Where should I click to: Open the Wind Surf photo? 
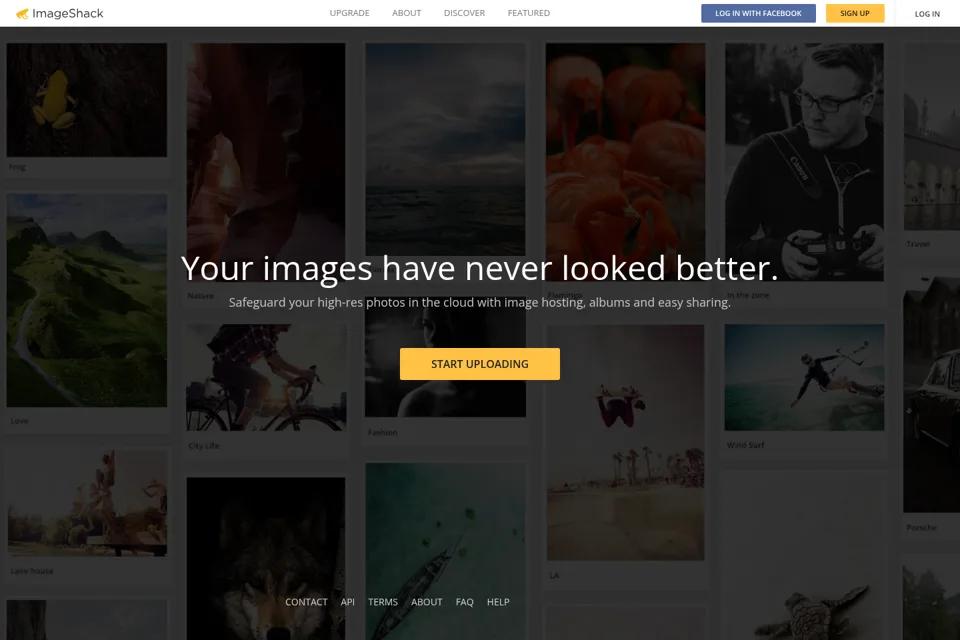point(804,377)
